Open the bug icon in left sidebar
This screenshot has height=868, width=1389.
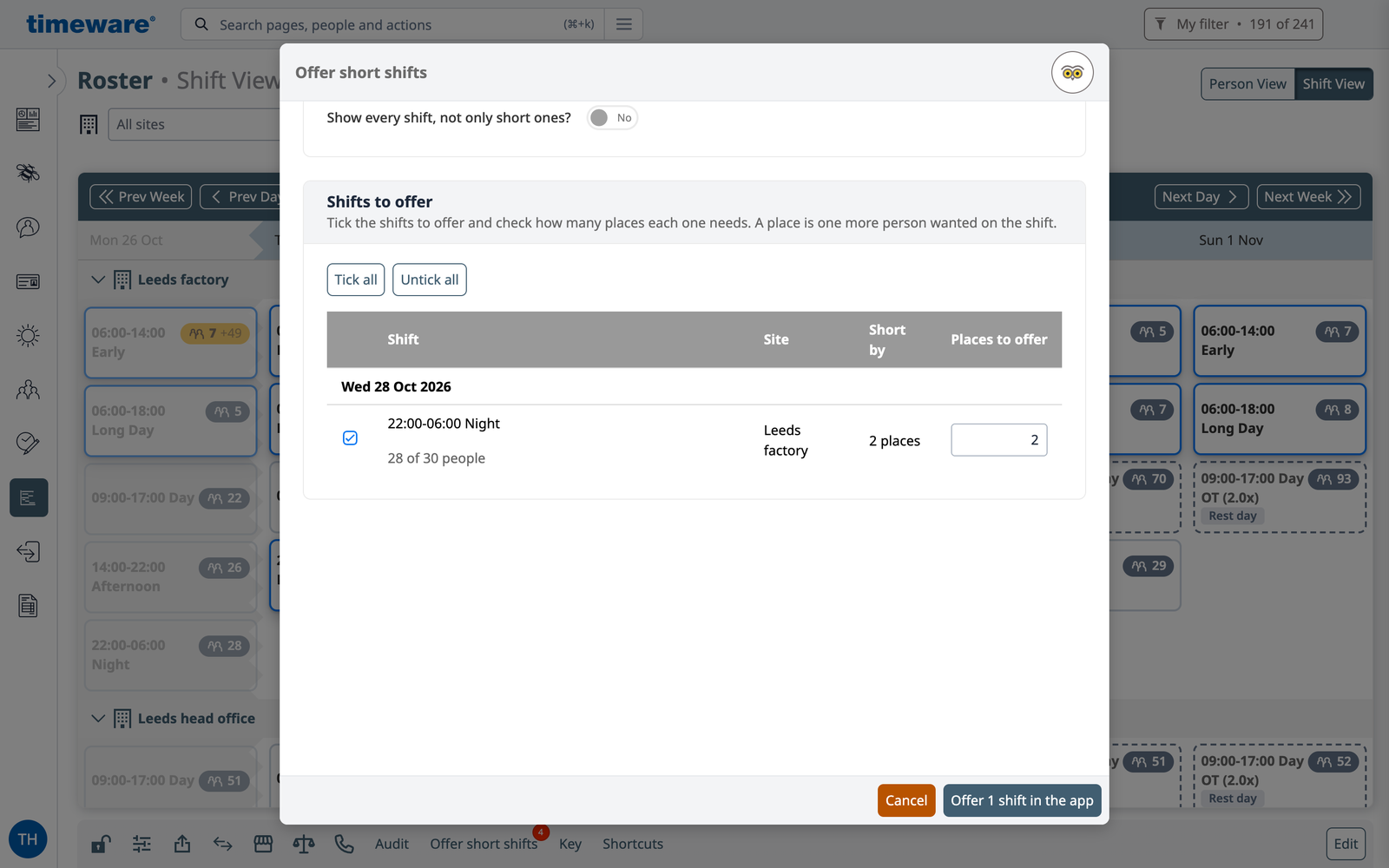coord(28,173)
